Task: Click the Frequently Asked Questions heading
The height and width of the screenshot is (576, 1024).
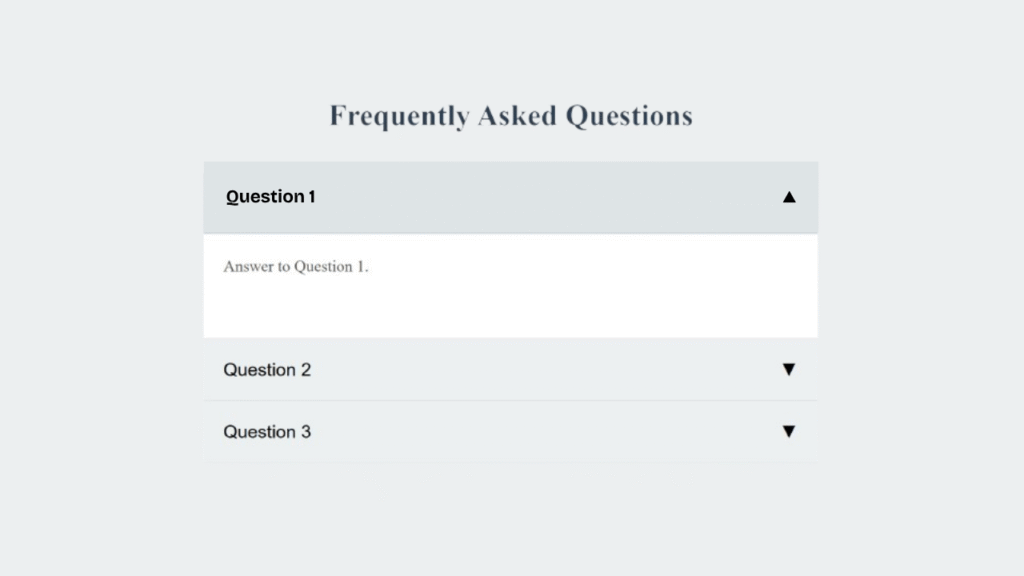Action: tap(511, 115)
